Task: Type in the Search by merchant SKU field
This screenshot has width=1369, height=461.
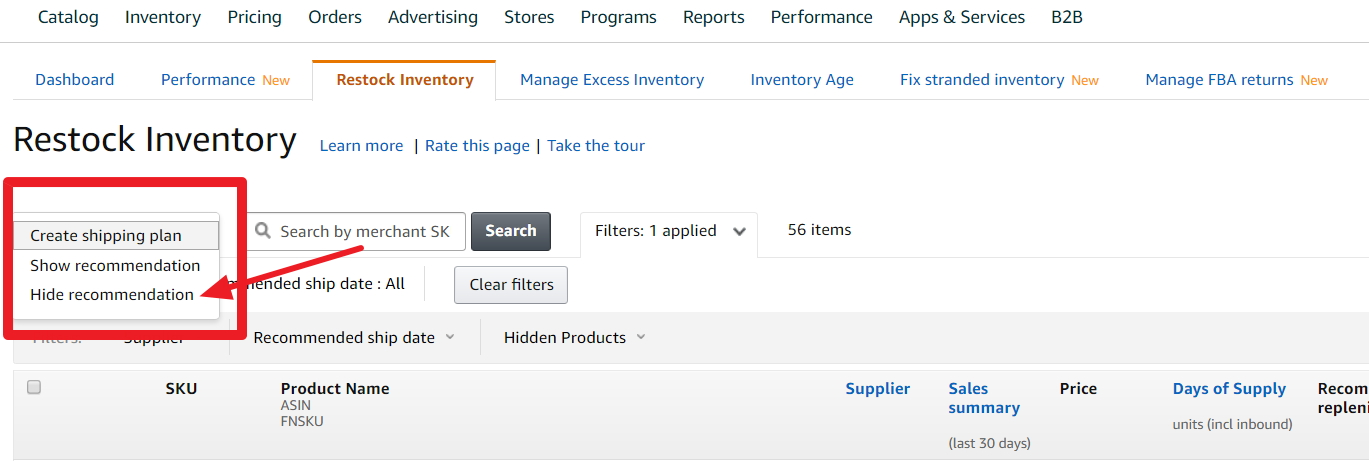Action: pos(365,231)
